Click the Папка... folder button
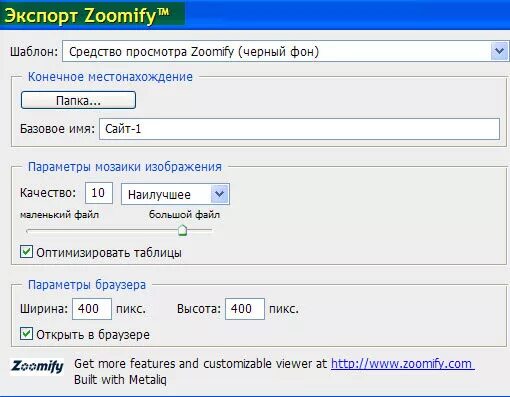The image size is (510, 397). click(78, 100)
